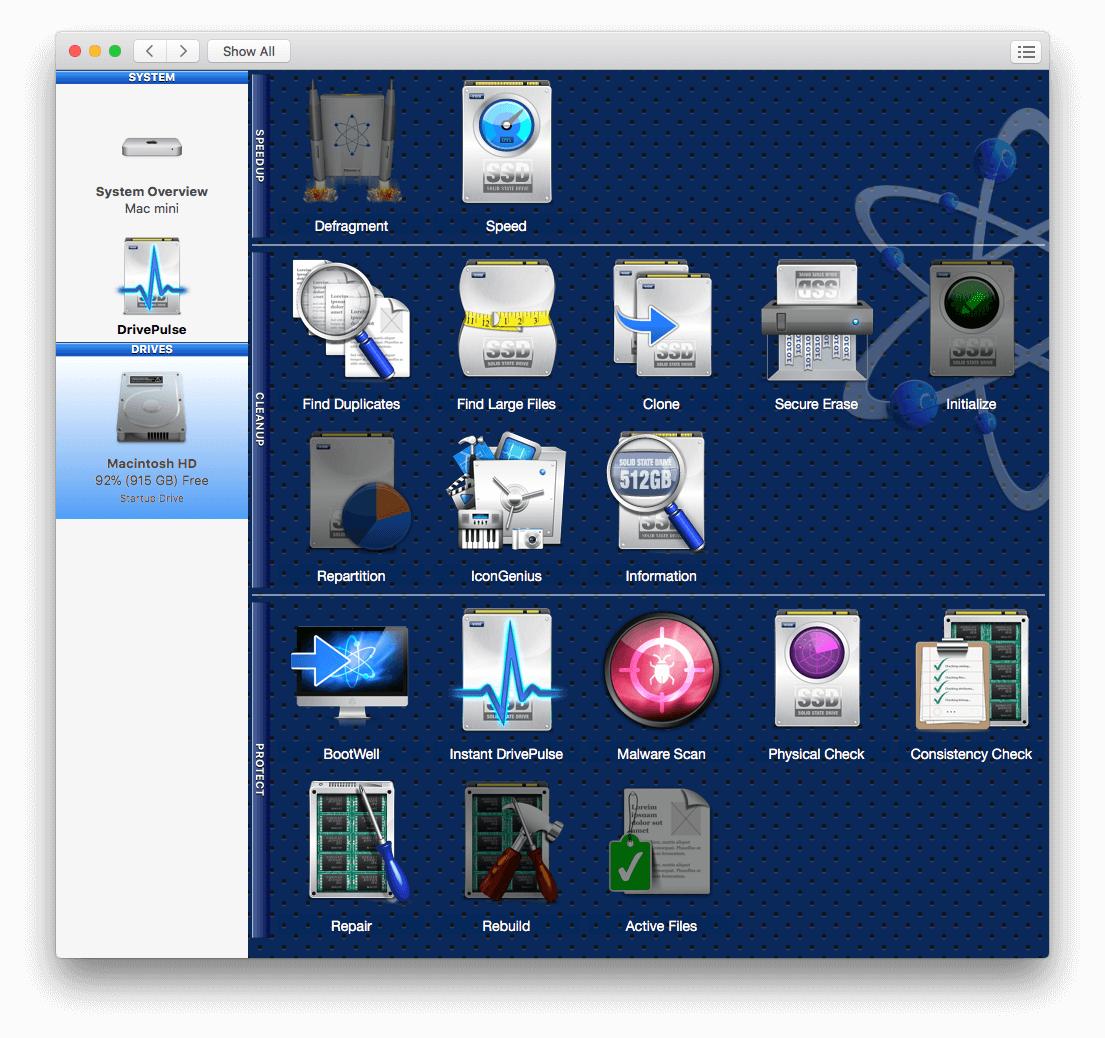Select the Repair tool

[x=351, y=840]
